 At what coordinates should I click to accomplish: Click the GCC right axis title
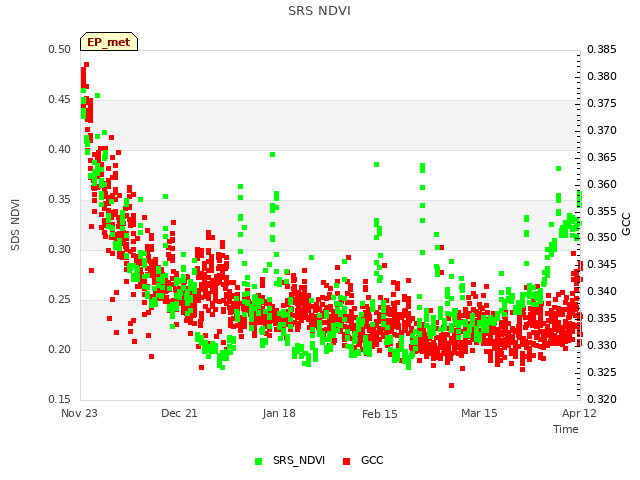[626, 224]
